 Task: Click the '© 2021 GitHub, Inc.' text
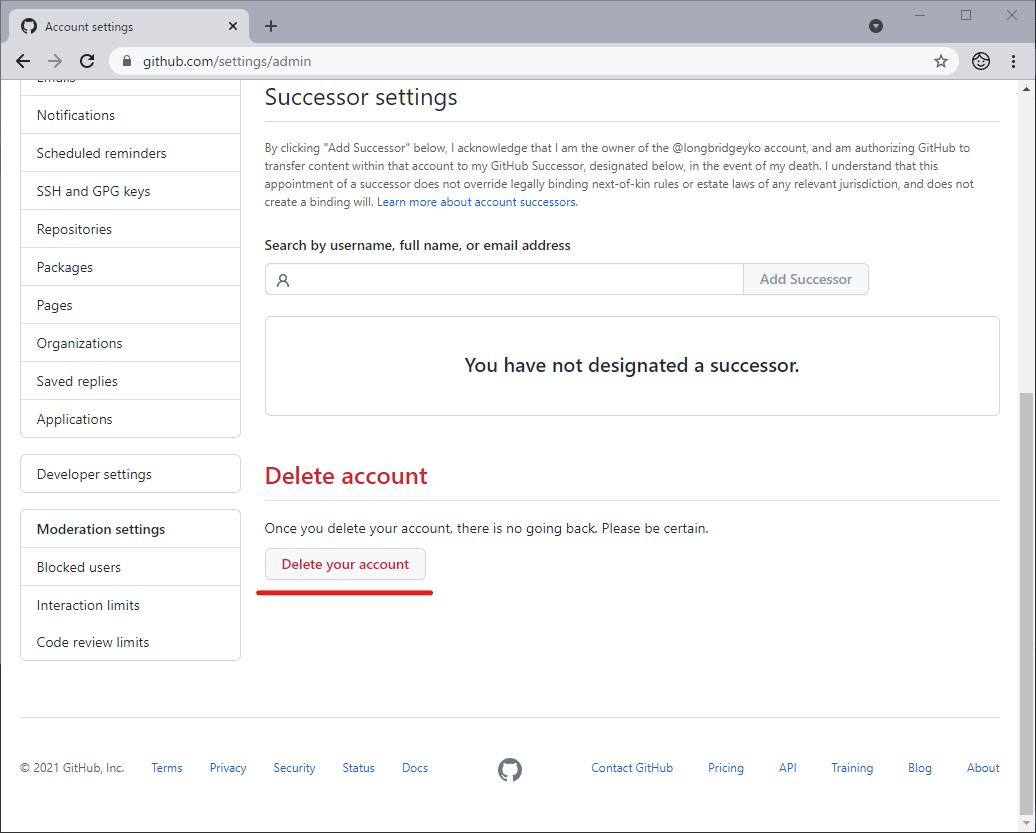tap(72, 768)
